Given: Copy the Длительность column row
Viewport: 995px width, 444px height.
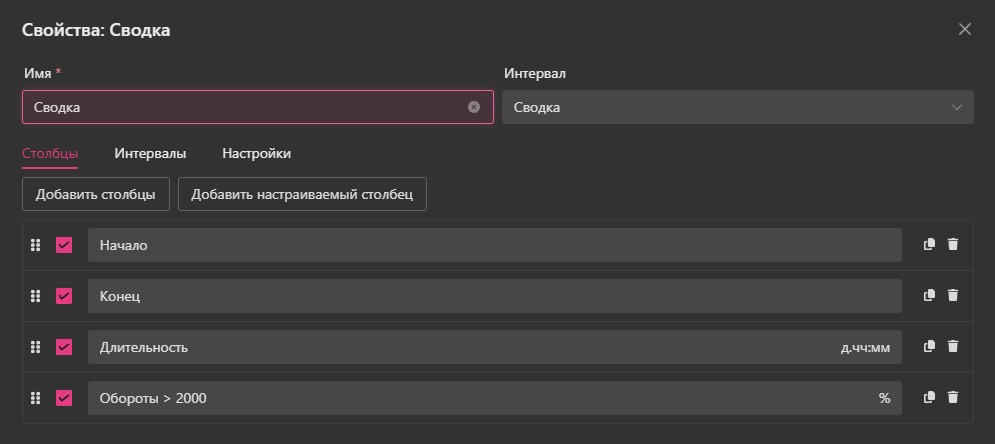Looking at the screenshot, I should pyautogui.click(x=929, y=346).
